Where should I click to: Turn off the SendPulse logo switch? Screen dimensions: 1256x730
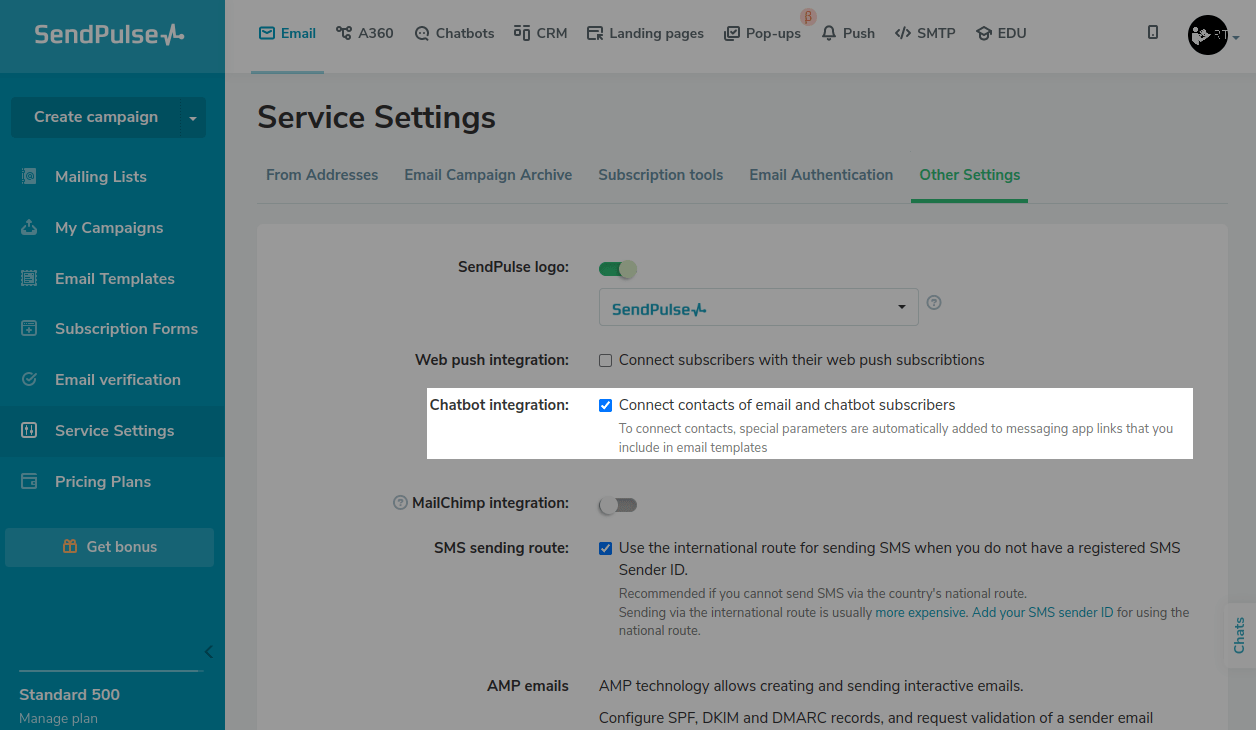pos(617,268)
